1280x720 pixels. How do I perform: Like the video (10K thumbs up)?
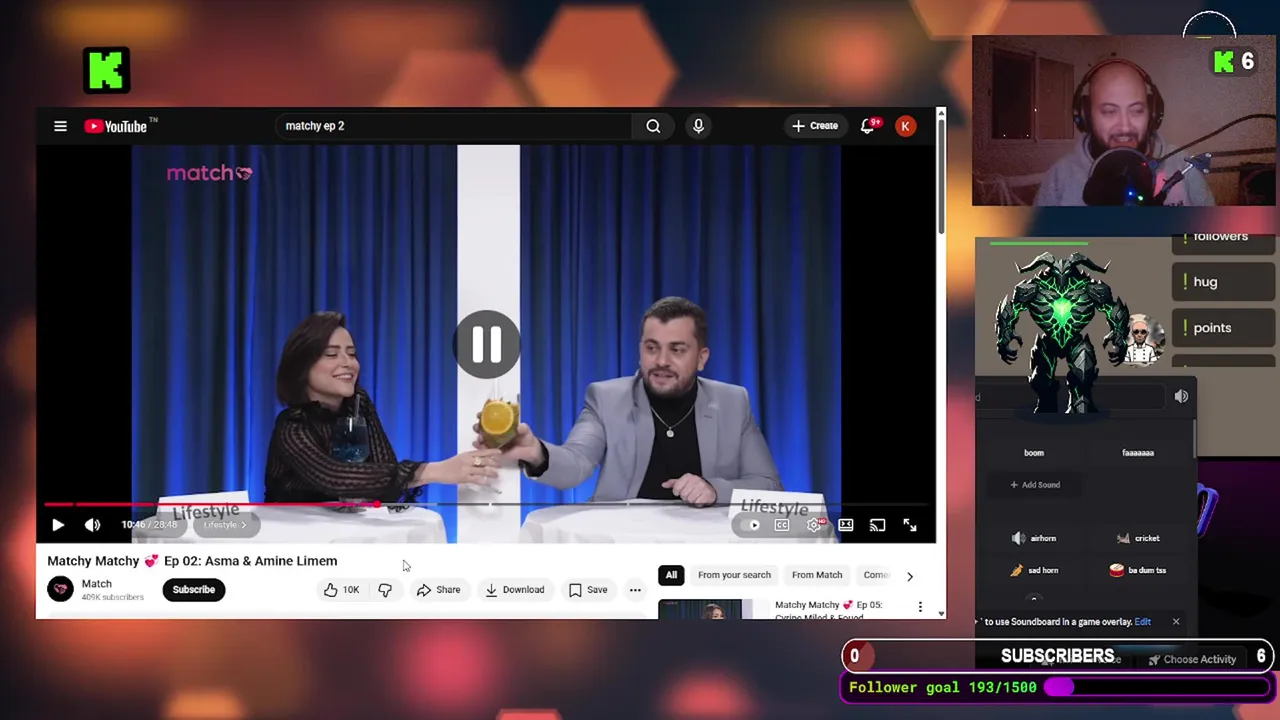point(341,590)
